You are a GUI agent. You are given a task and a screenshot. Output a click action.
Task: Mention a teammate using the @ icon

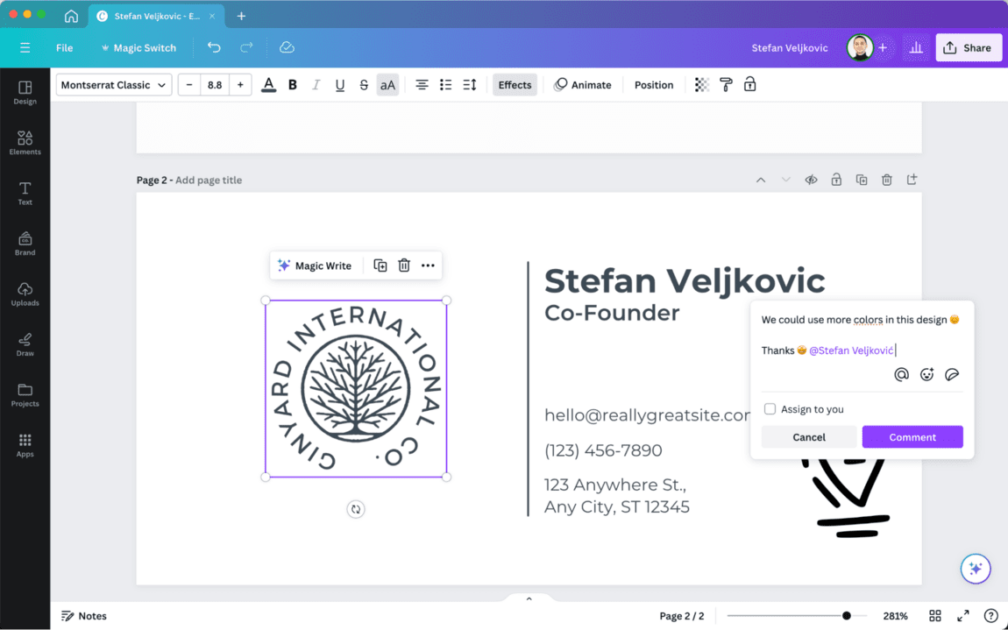pyautogui.click(x=901, y=374)
